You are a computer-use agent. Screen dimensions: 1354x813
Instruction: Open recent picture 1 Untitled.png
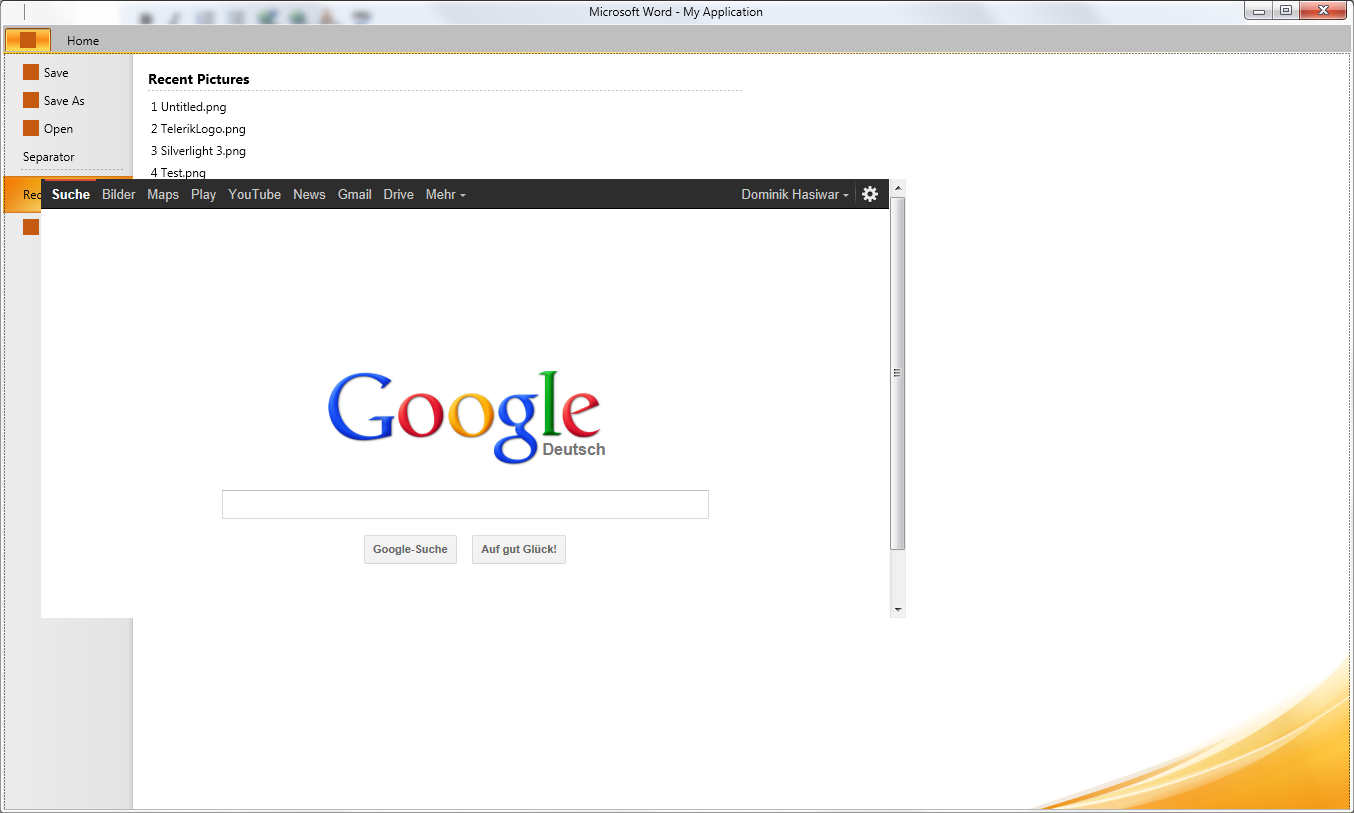[189, 107]
